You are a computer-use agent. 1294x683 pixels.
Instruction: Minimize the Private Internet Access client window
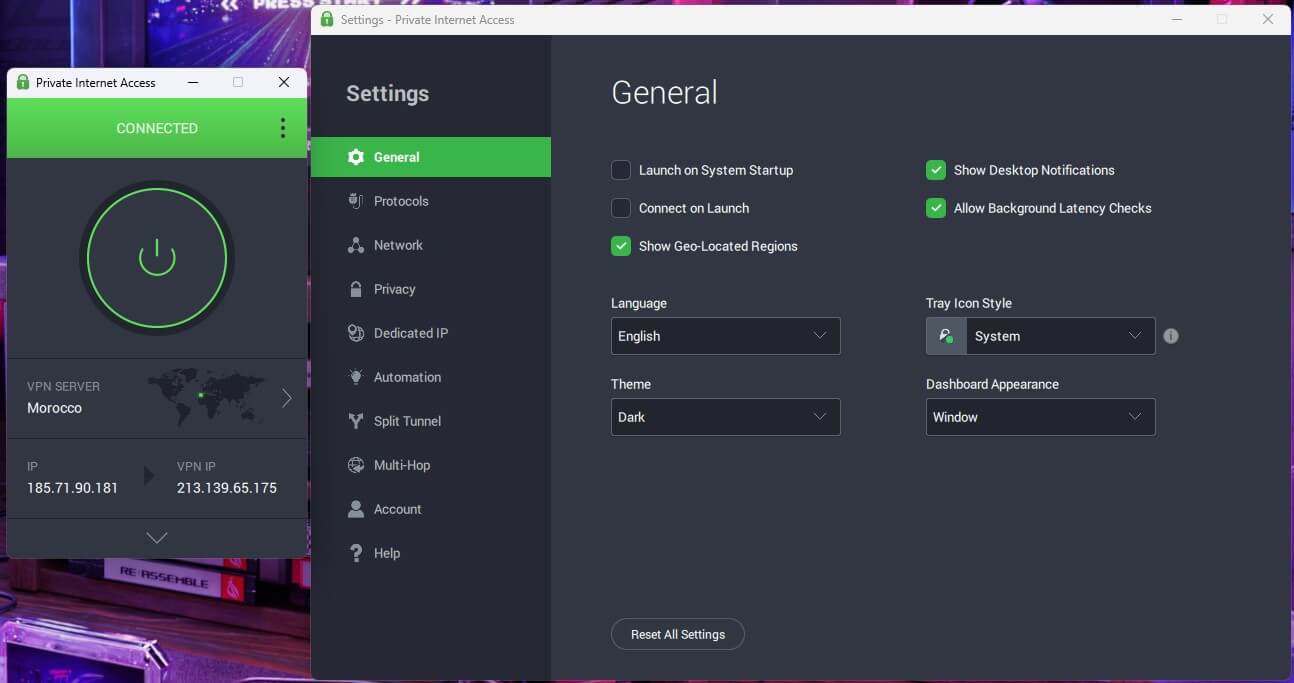193,82
